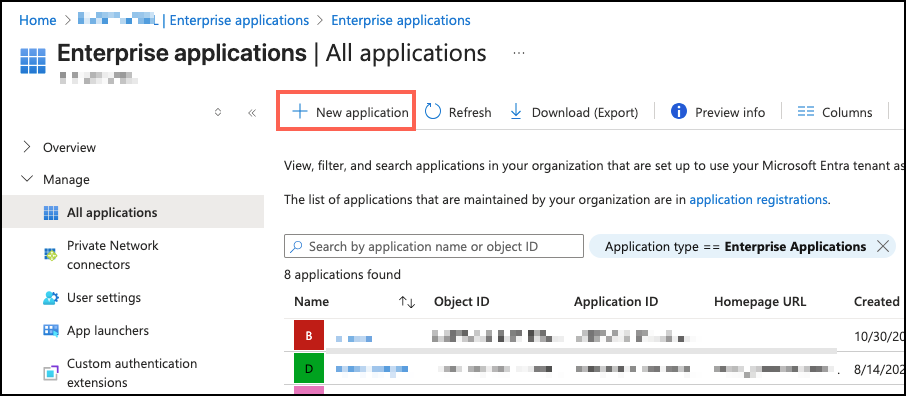Click the Columns layout icon

click(805, 112)
